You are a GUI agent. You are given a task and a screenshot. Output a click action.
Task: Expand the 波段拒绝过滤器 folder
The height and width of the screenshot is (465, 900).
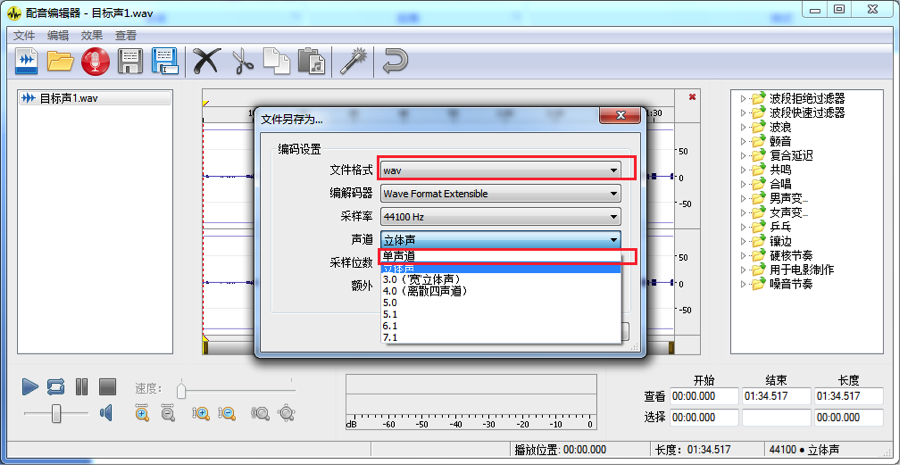click(x=744, y=99)
